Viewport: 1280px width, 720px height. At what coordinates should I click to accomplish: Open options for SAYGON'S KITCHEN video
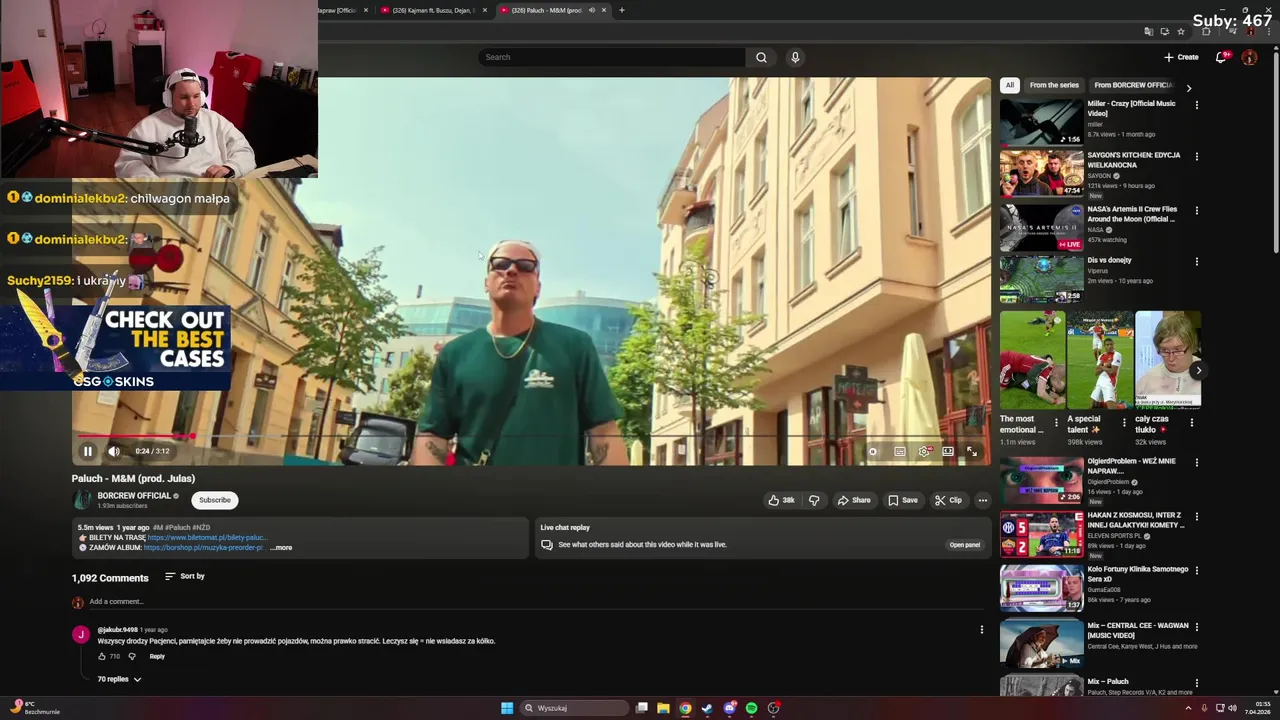coord(1196,157)
